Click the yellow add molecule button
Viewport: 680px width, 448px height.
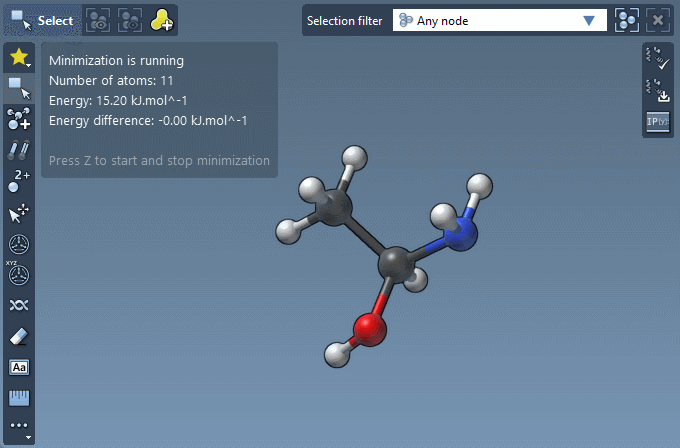[161, 20]
